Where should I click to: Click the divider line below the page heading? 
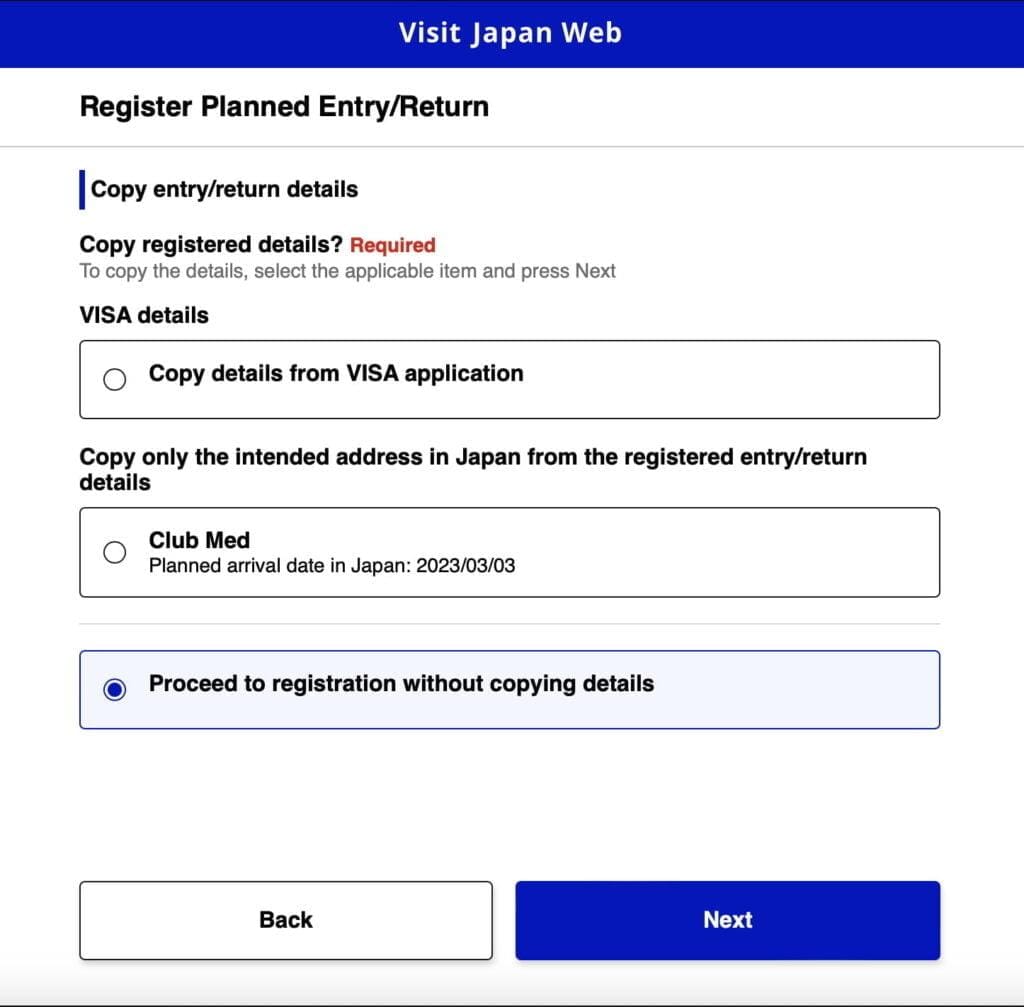point(512,147)
